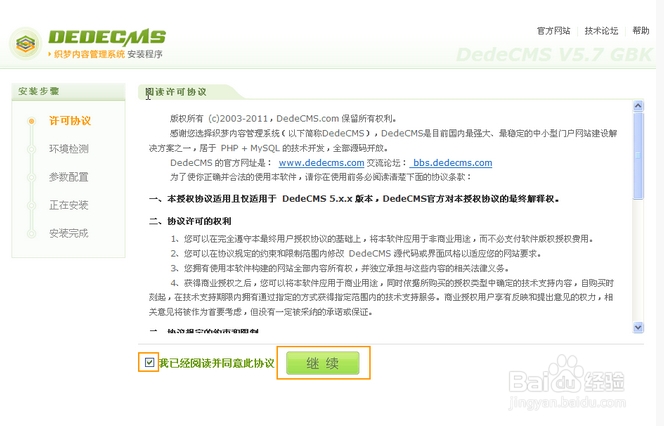The image size is (664, 426).
Task: Select the 正在安装 step
Action: (69, 205)
